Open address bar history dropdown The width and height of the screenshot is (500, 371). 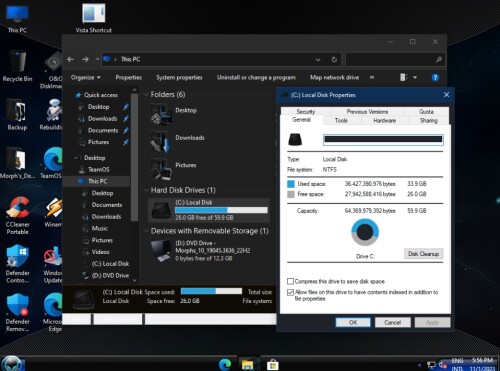coord(318,60)
